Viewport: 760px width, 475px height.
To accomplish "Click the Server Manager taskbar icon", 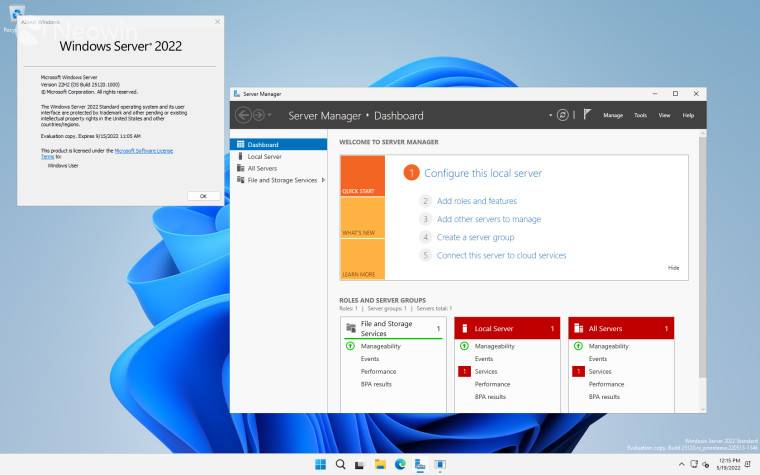I will click(x=420, y=464).
